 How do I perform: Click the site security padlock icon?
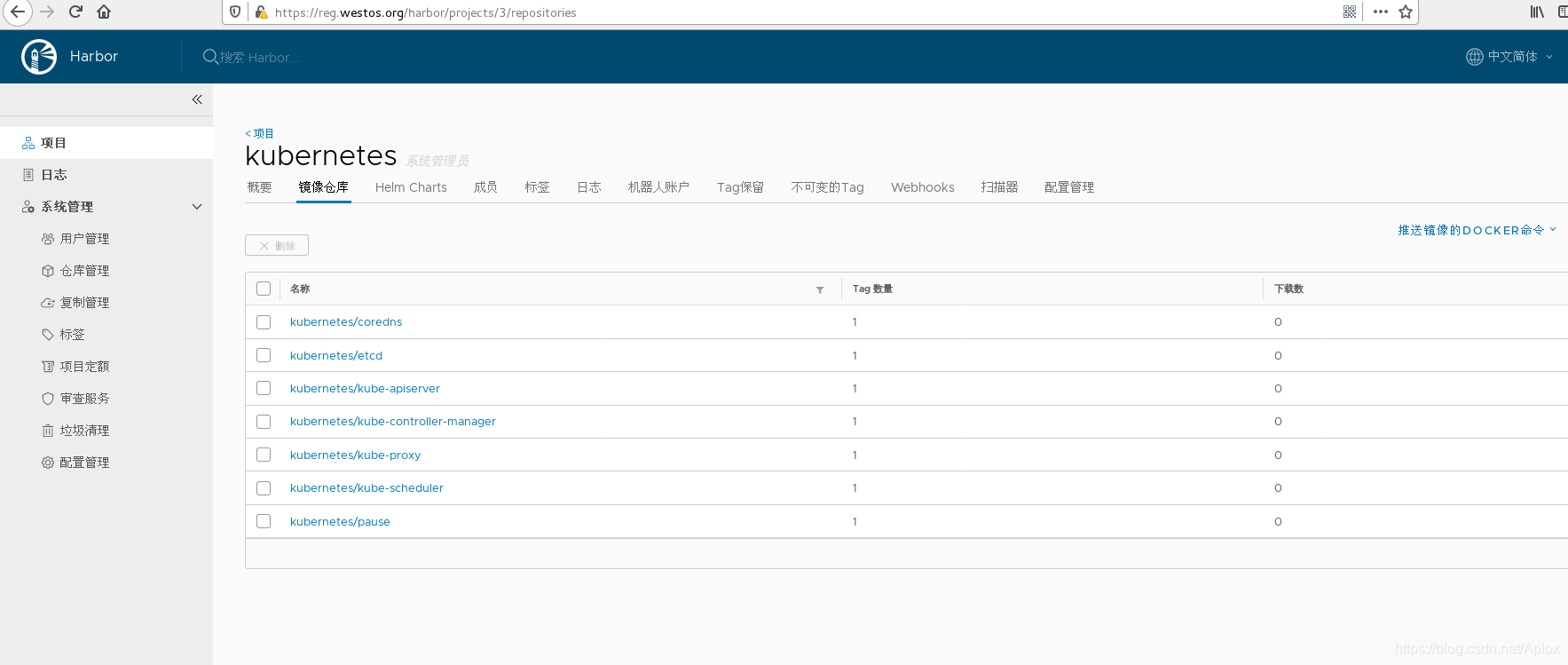[x=261, y=12]
